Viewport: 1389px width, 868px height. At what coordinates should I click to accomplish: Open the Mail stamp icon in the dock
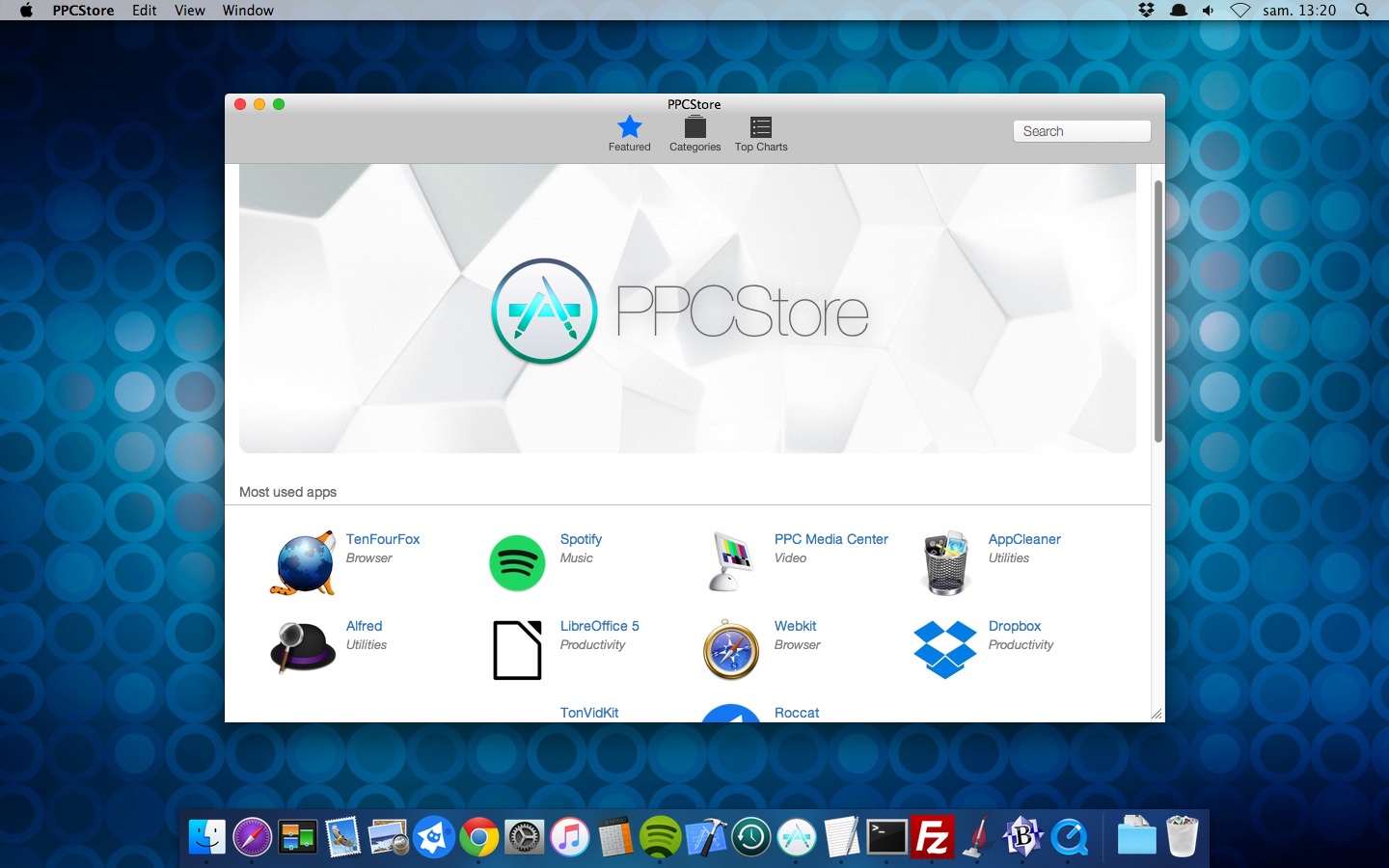click(x=342, y=836)
